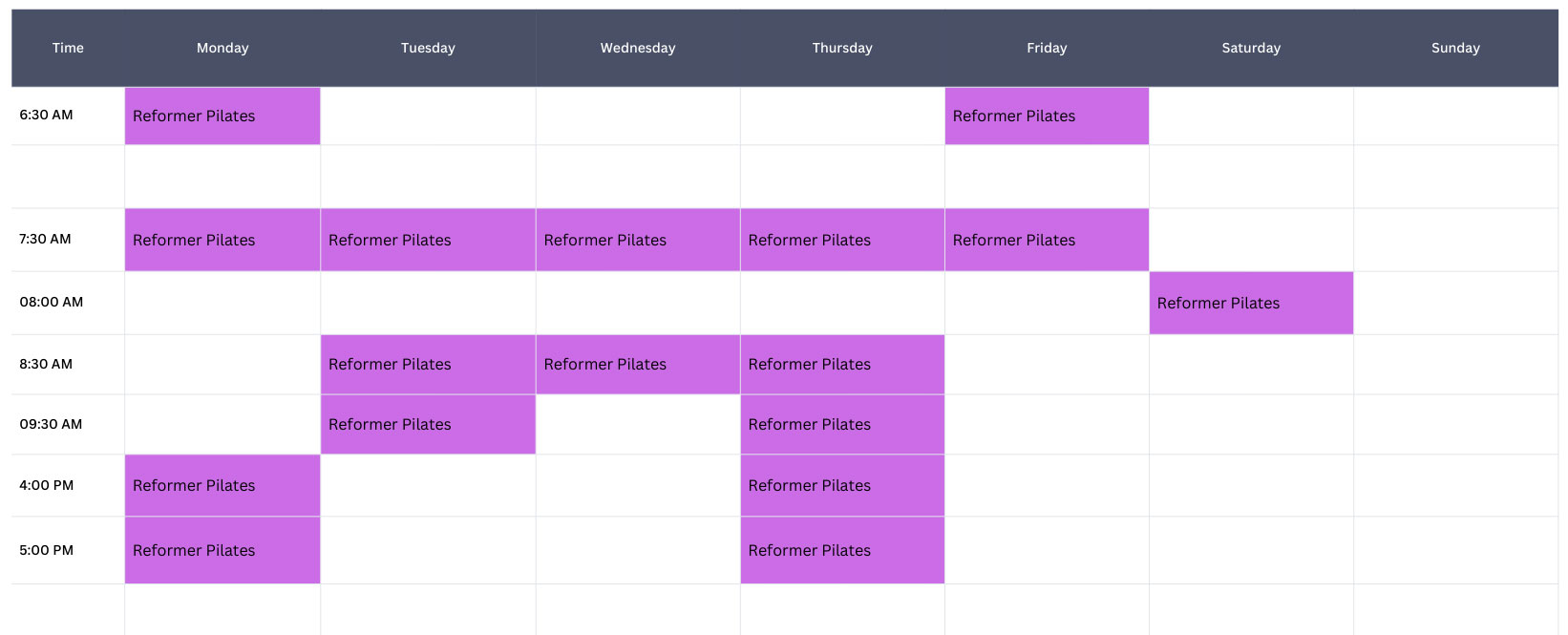The height and width of the screenshot is (635, 1568).
Task: Open Monday 6:30 AM Reformer Pilates class
Action: click(222, 116)
